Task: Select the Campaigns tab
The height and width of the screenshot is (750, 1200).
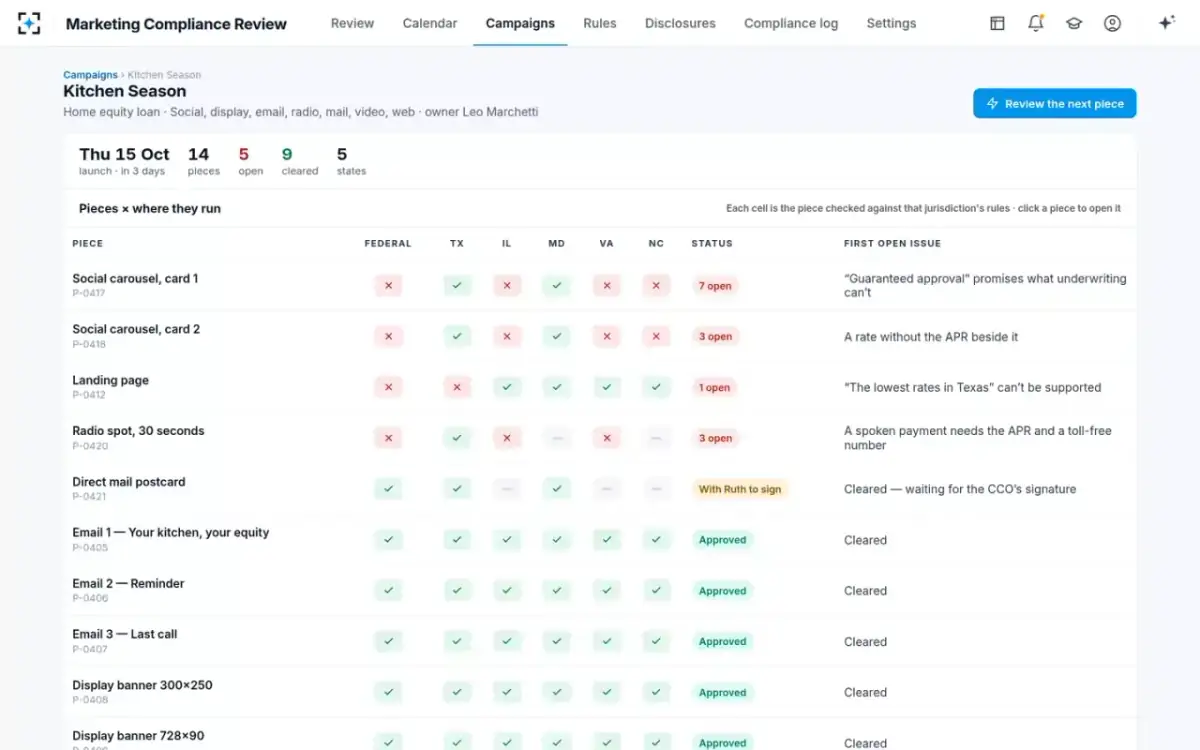Action: point(520,23)
